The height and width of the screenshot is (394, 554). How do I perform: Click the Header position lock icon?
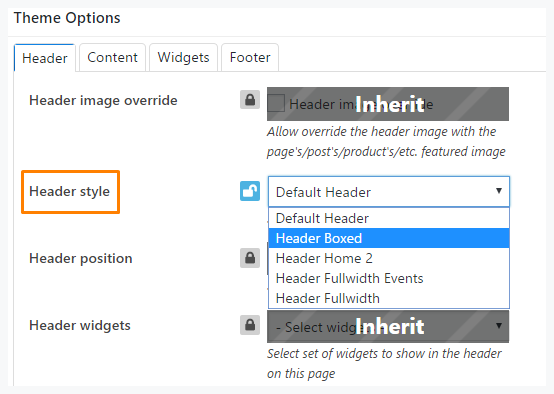[250, 258]
